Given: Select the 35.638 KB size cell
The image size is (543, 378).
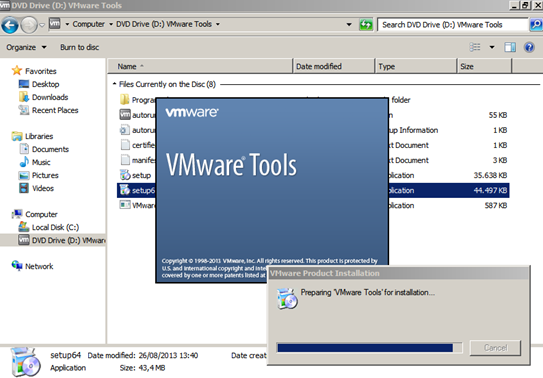Looking at the screenshot, I should (490, 175).
